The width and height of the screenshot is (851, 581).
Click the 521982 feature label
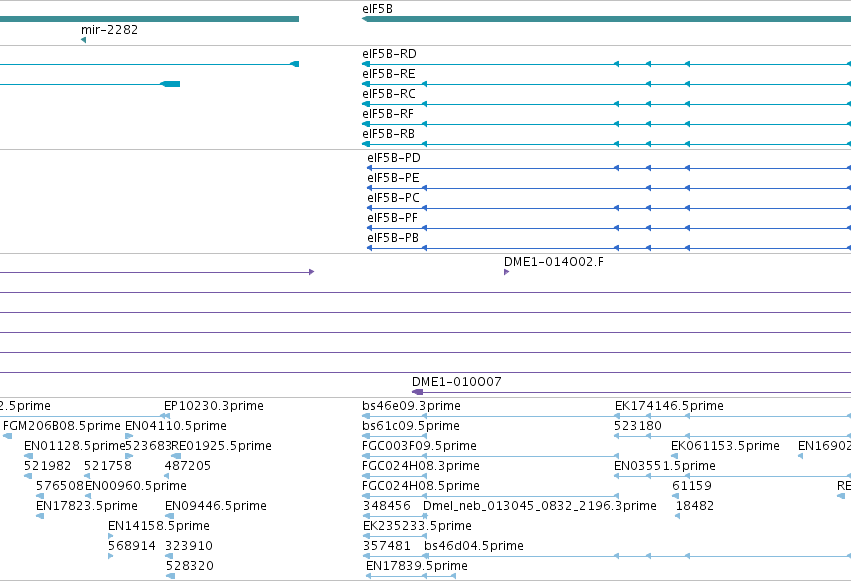tap(47, 466)
